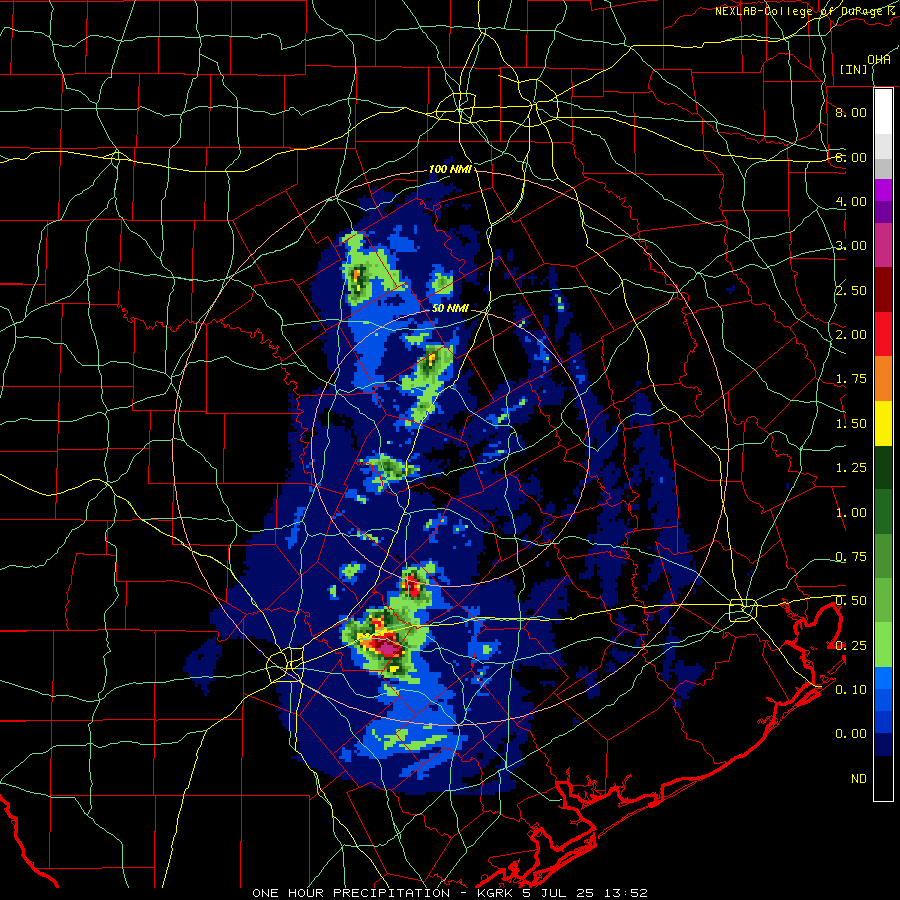Select the bright red swatch above 2.00
Screen dimensions: 900x900
(883, 334)
